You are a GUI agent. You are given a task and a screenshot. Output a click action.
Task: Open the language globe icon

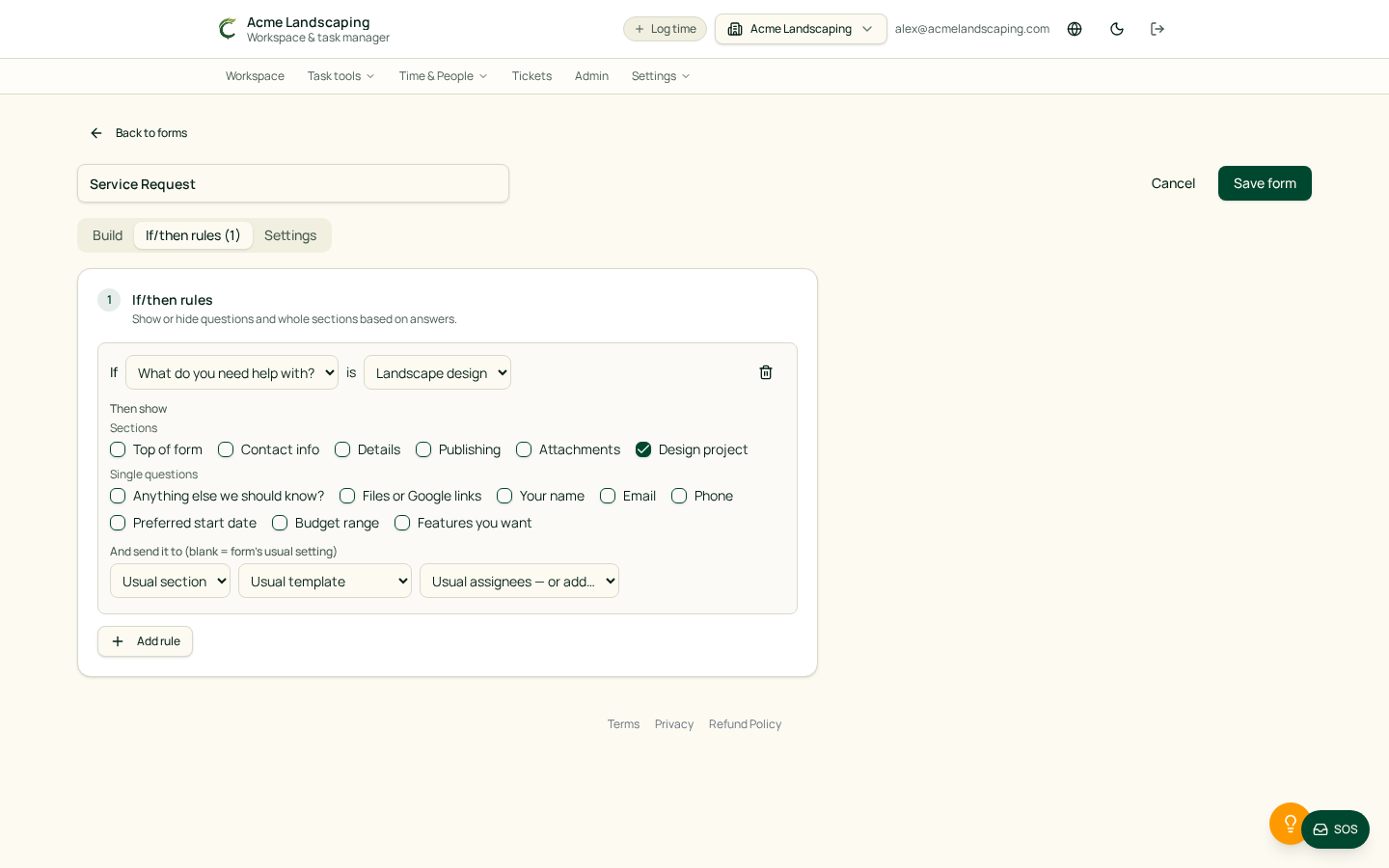pyautogui.click(x=1075, y=29)
